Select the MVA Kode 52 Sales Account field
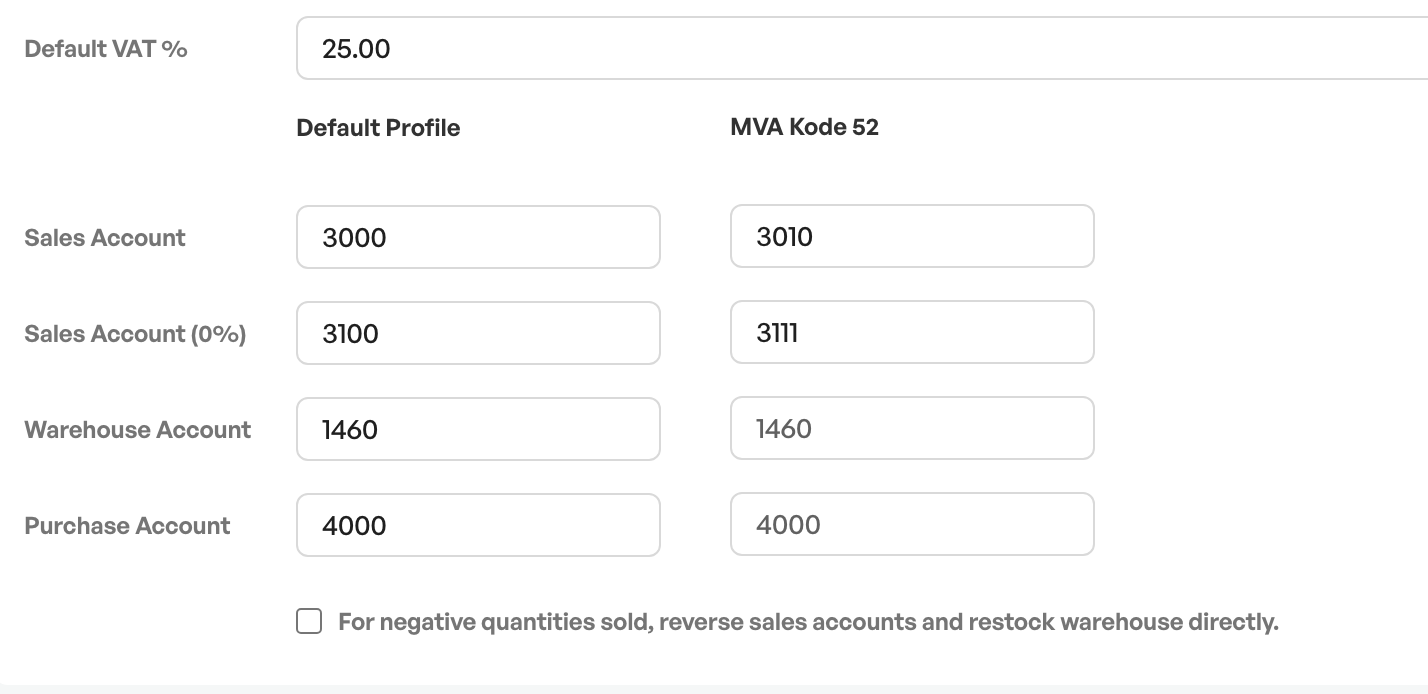The height and width of the screenshot is (694, 1428). tap(912, 236)
